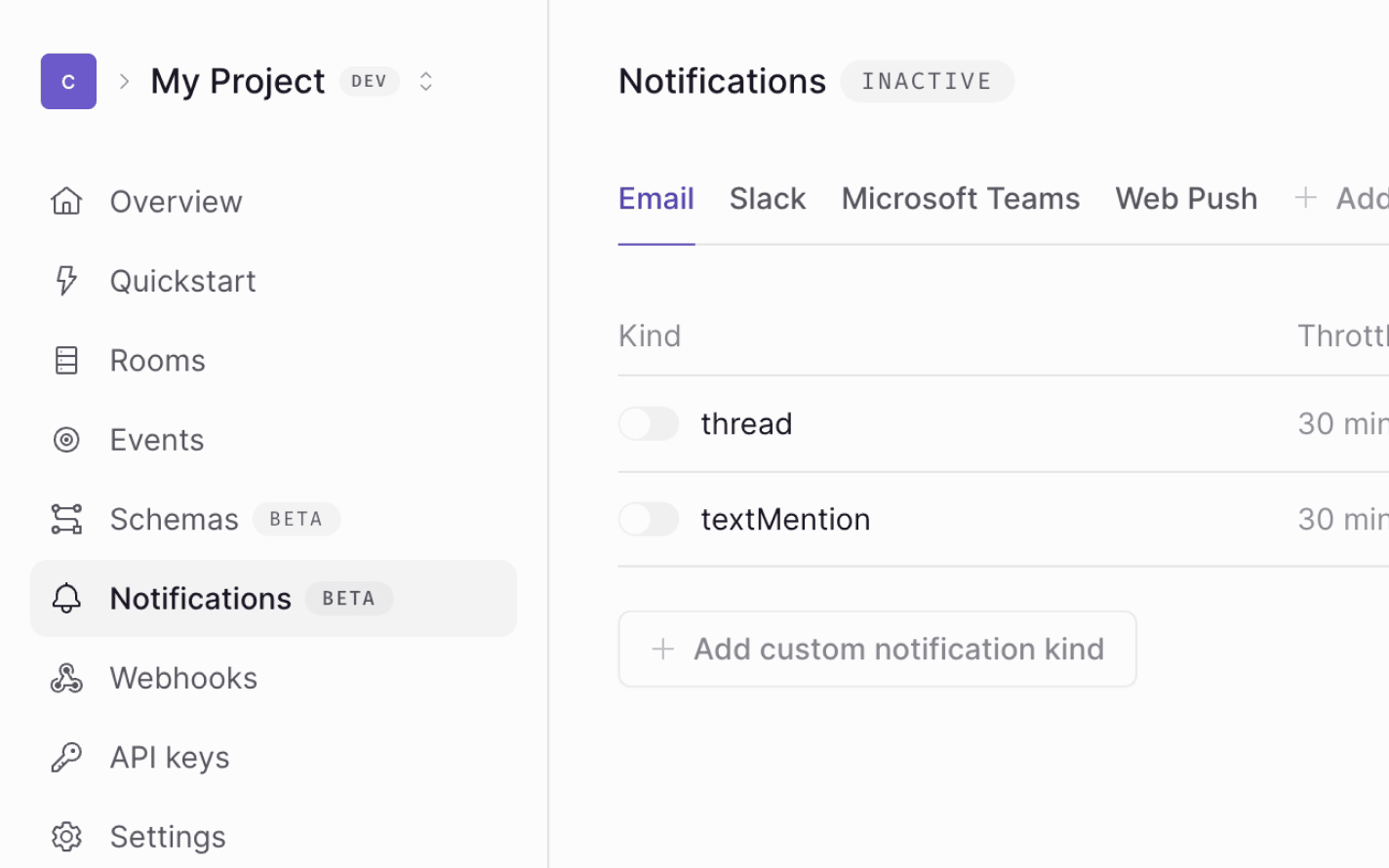The width and height of the screenshot is (1389, 868).
Task: Open the project environment switcher next to DEV
Action: point(425,81)
